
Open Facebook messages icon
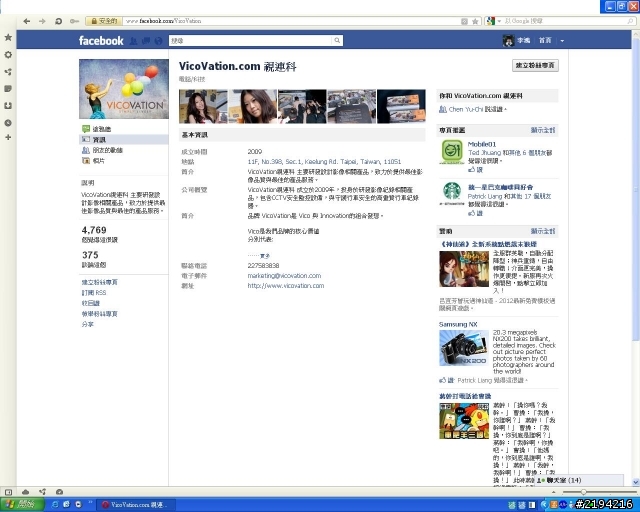pos(146,41)
